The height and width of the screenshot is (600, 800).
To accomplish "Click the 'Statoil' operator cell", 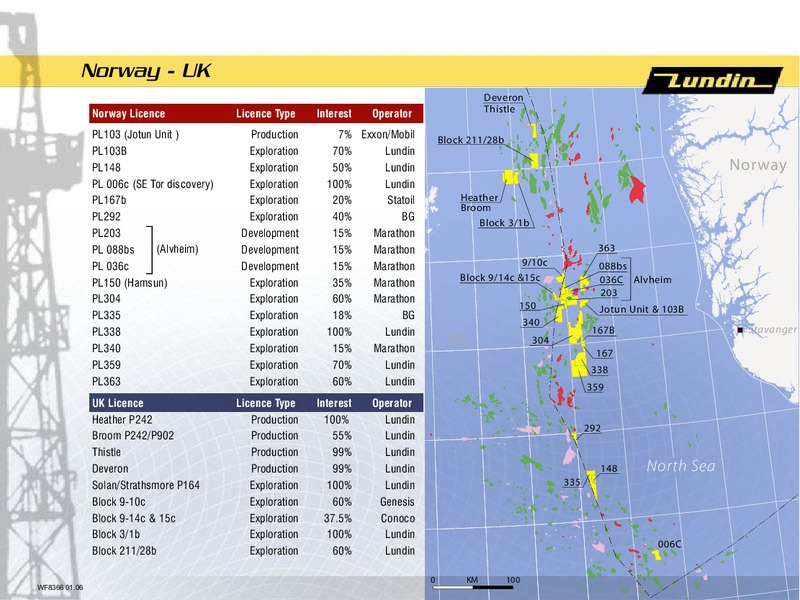I will click(401, 200).
